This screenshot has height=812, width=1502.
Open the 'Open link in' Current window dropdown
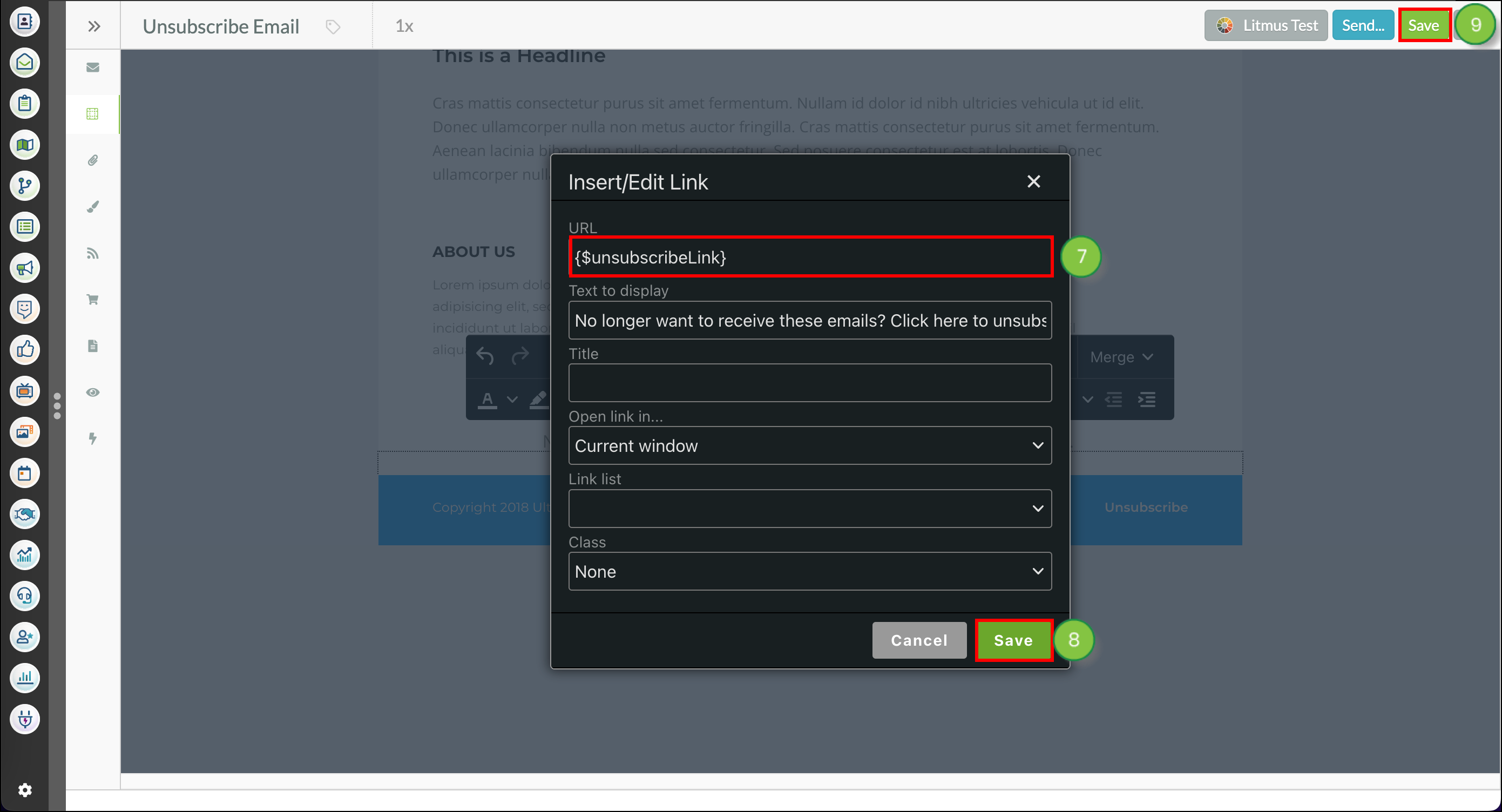(x=810, y=446)
